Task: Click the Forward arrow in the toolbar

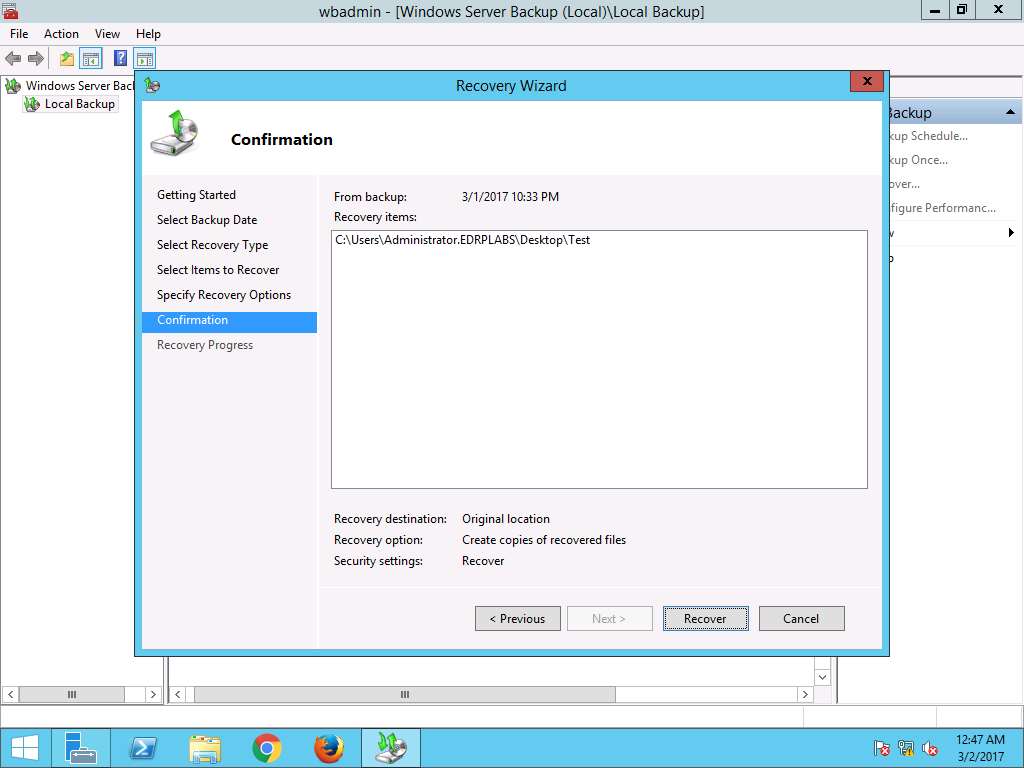Action: pos(35,59)
